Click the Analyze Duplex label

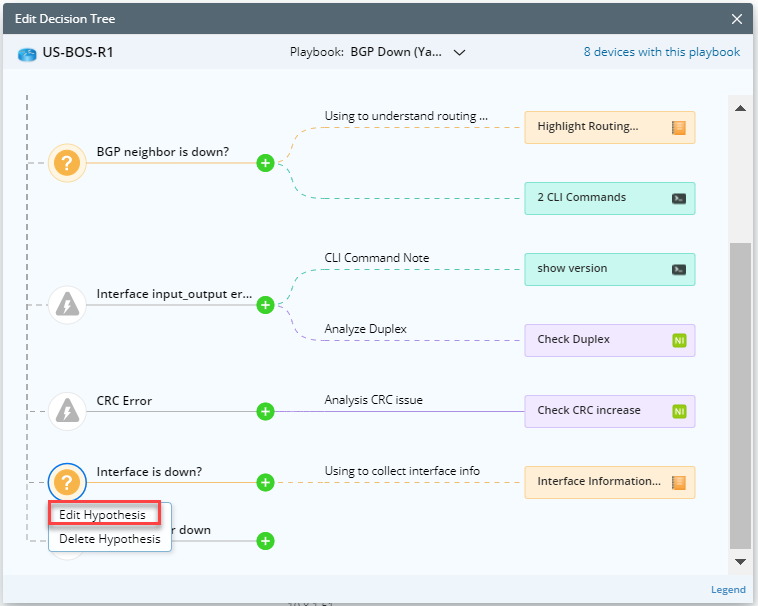point(365,329)
